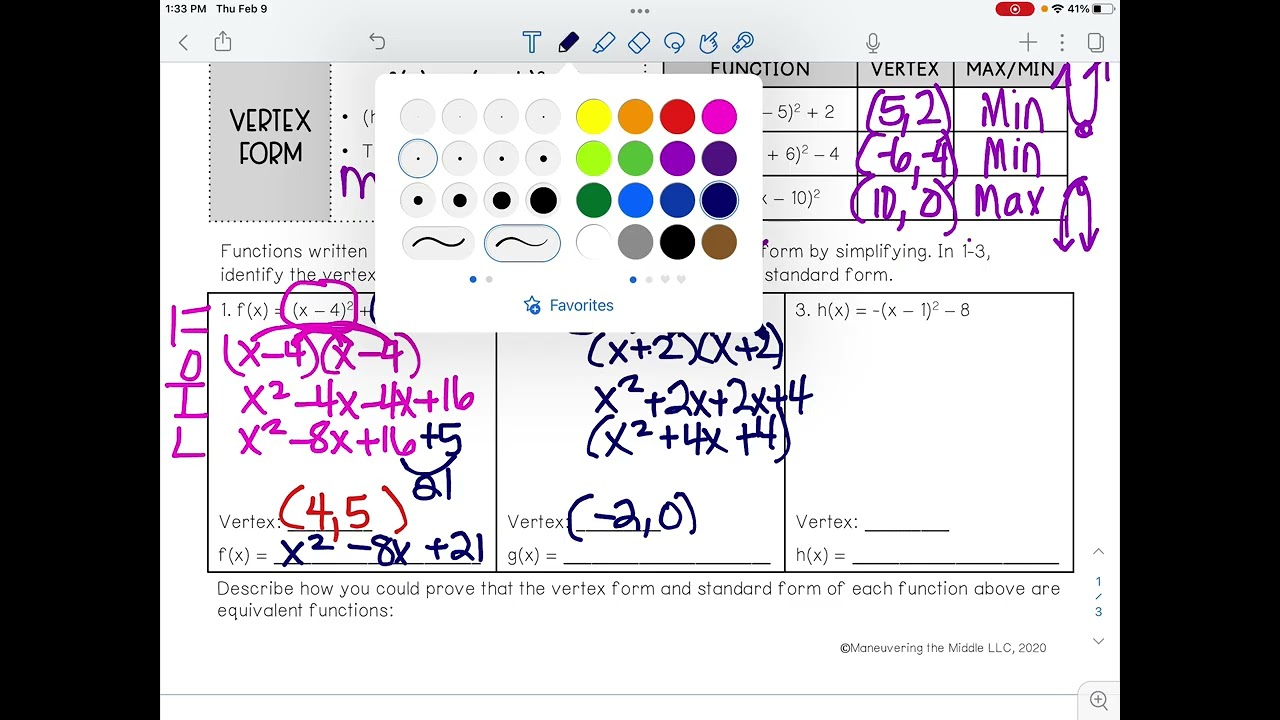Tap the copyright Maneuvering the Middle text
The height and width of the screenshot is (720, 1280).
point(943,648)
